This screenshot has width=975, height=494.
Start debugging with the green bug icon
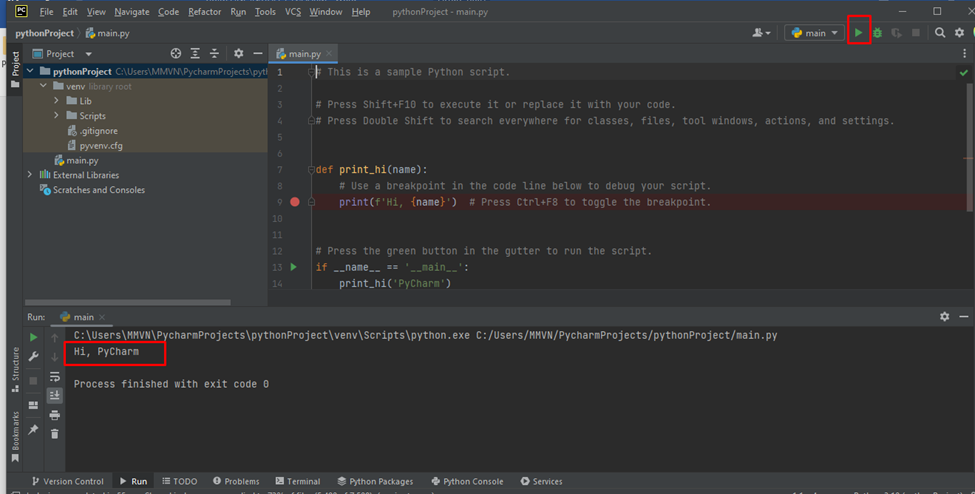click(x=877, y=33)
